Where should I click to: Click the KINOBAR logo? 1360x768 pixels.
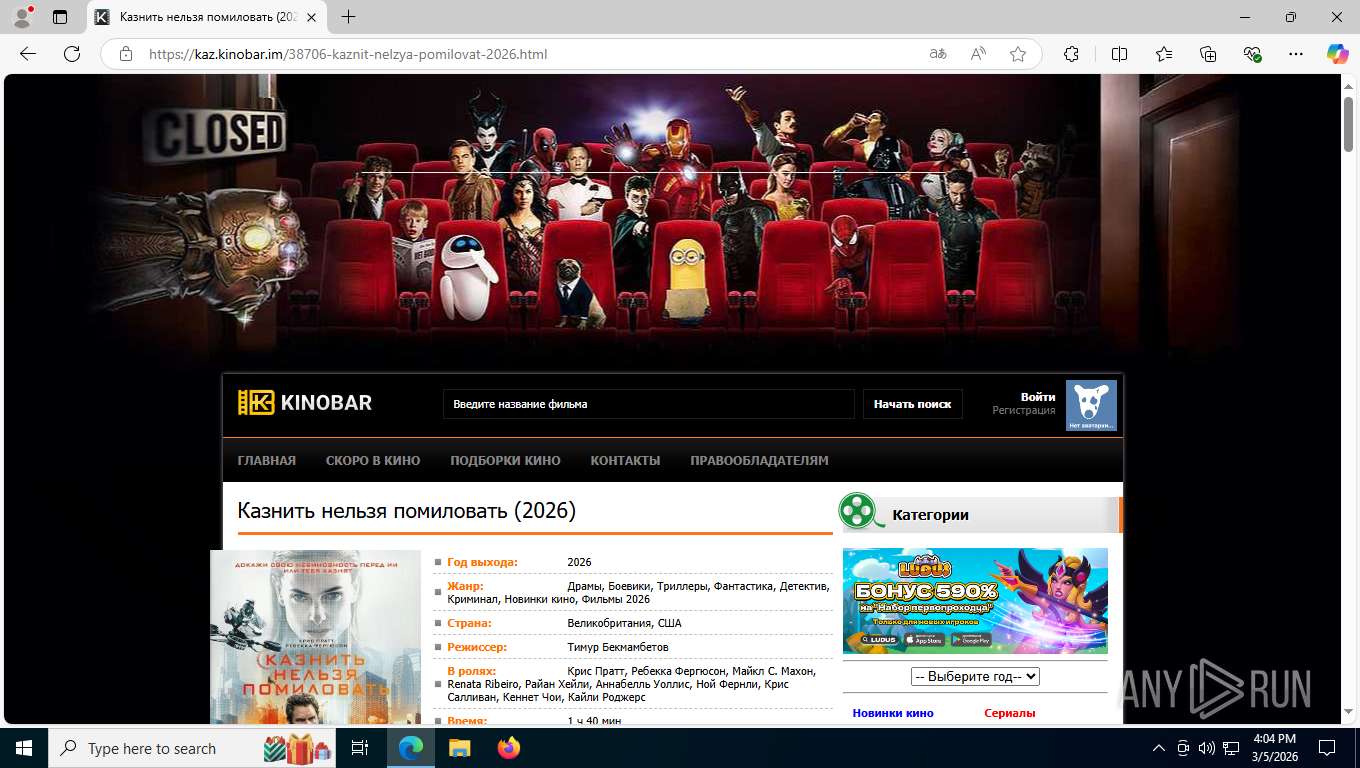click(304, 403)
